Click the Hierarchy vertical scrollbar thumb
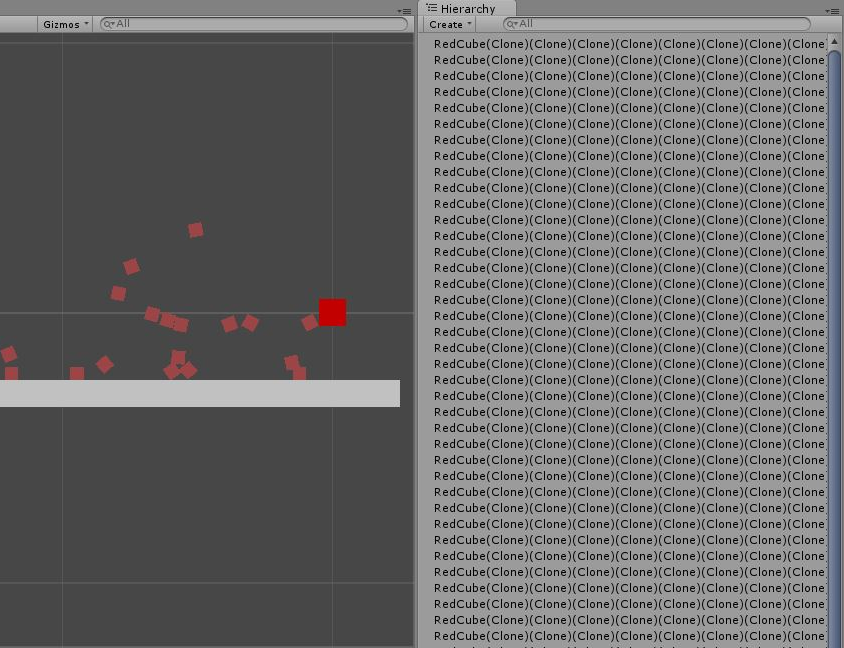Viewport: 844px width, 648px height. [x=834, y=349]
